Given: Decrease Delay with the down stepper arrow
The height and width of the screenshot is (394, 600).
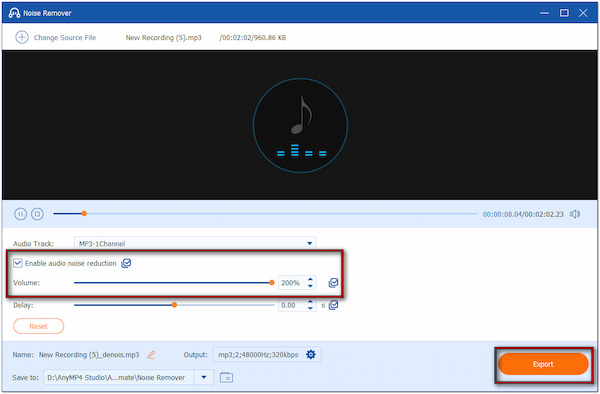Looking at the screenshot, I should pos(310,308).
